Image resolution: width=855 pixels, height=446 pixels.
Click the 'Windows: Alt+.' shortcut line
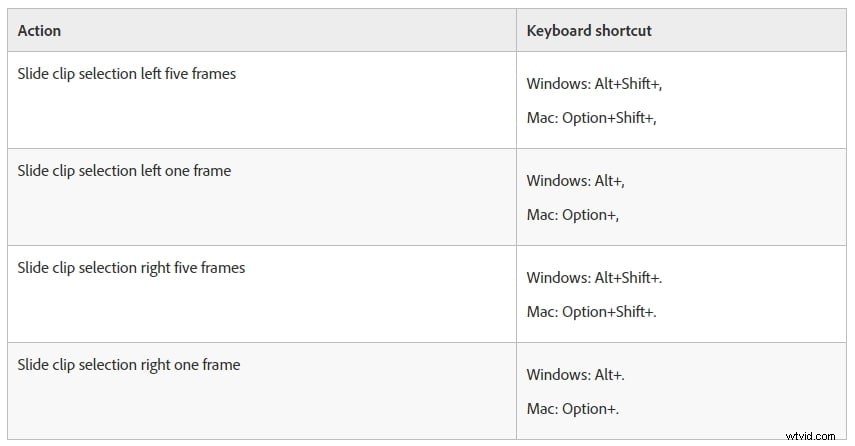tap(575, 375)
